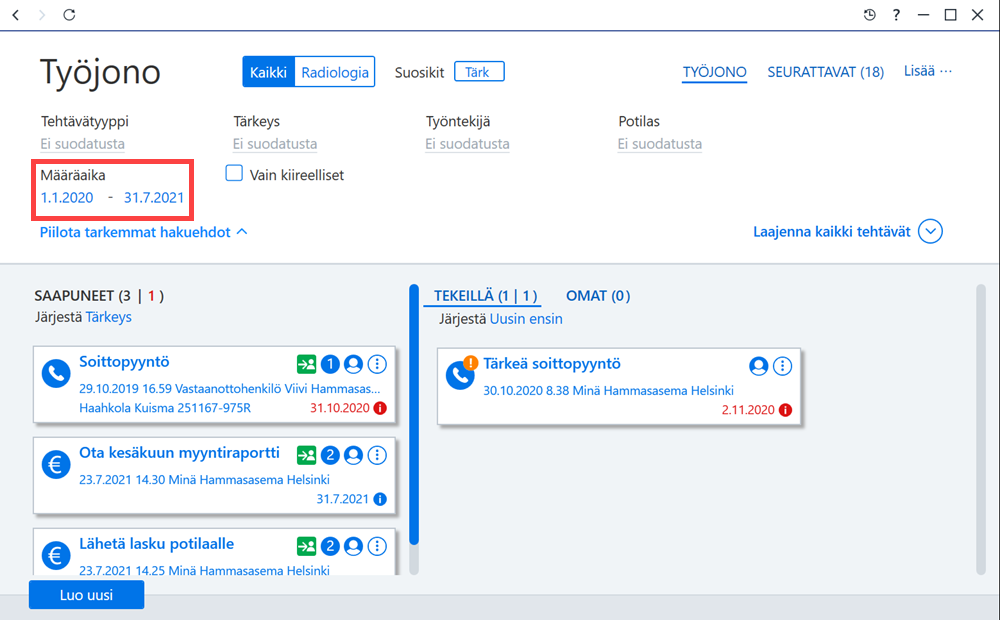The width and height of the screenshot is (1000, 620).
Task: Click the euro icon on Ota kesäkuun myyntiraportti
Action: [x=56, y=464]
